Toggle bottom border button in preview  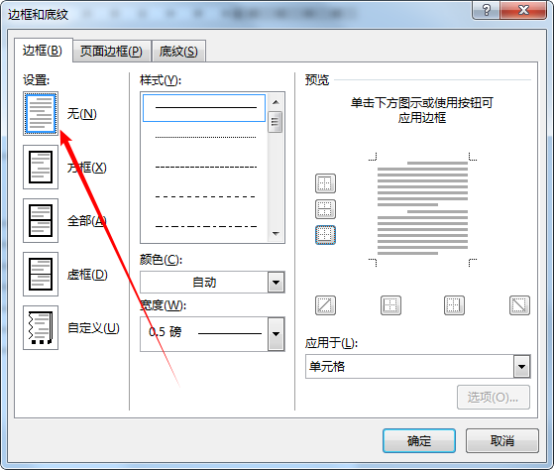click(325, 235)
